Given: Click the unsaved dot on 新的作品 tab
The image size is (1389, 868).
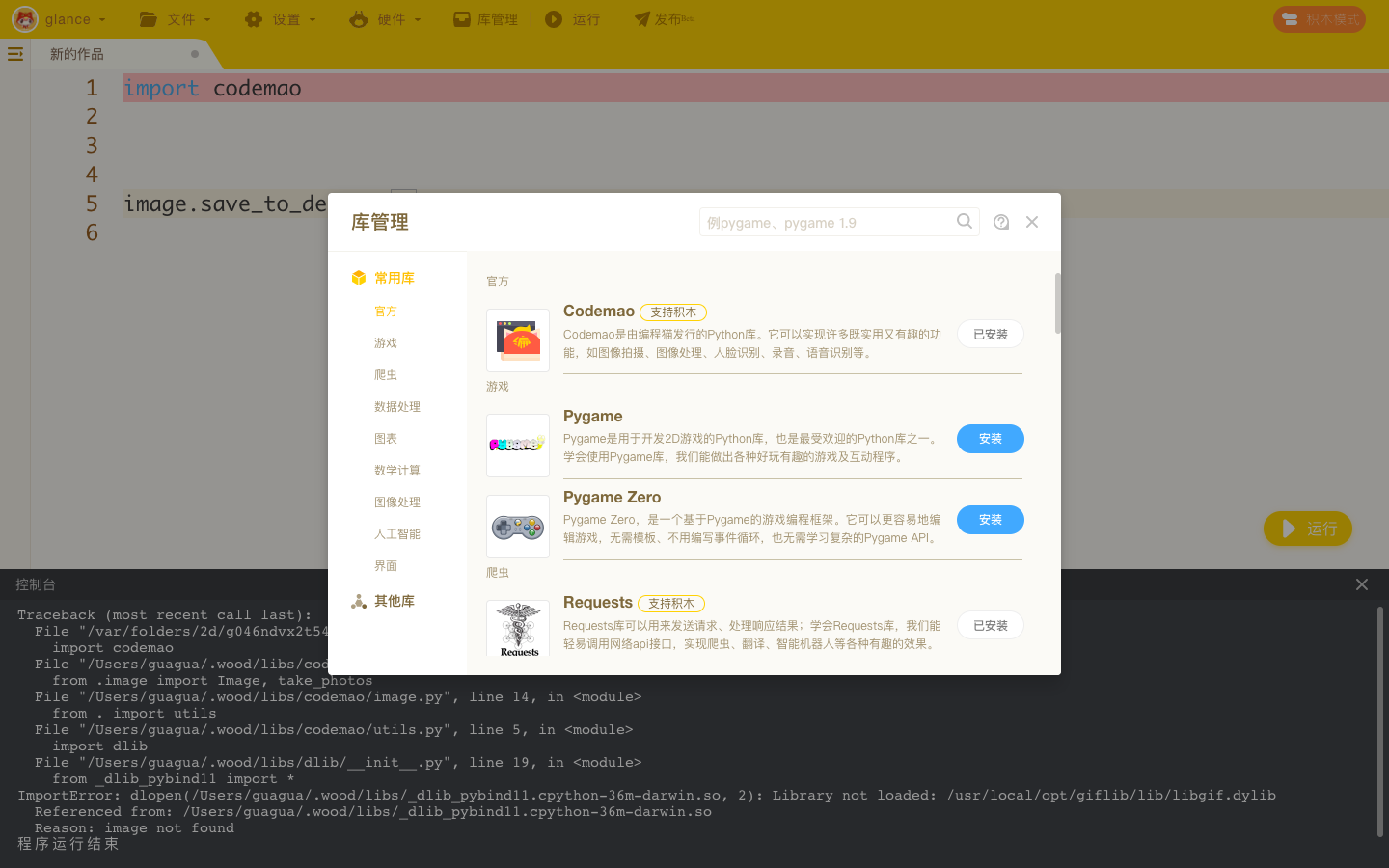Looking at the screenshot, I should point(195,54).
